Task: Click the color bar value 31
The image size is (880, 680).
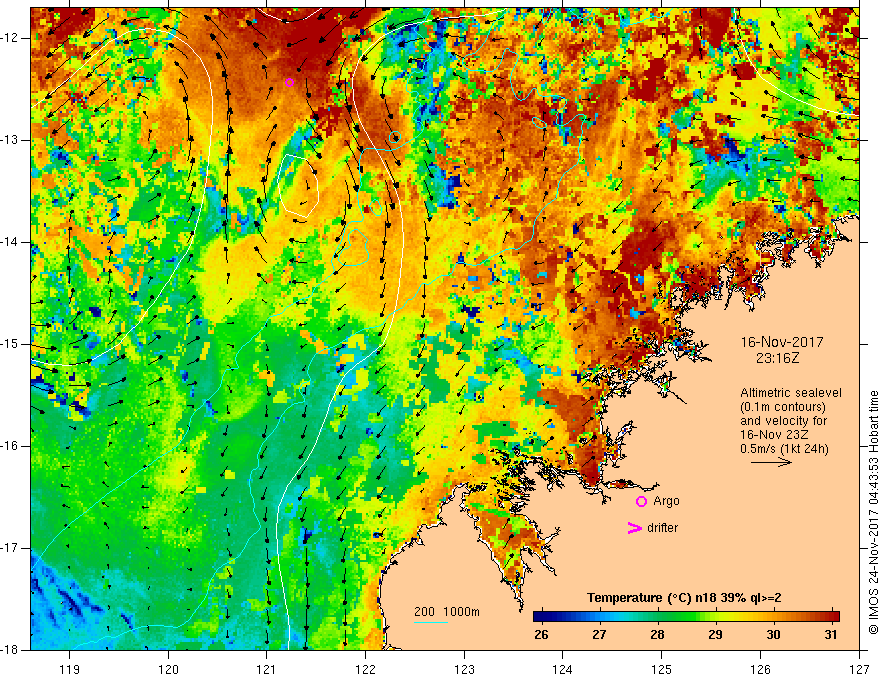Action: click(831, 635)
